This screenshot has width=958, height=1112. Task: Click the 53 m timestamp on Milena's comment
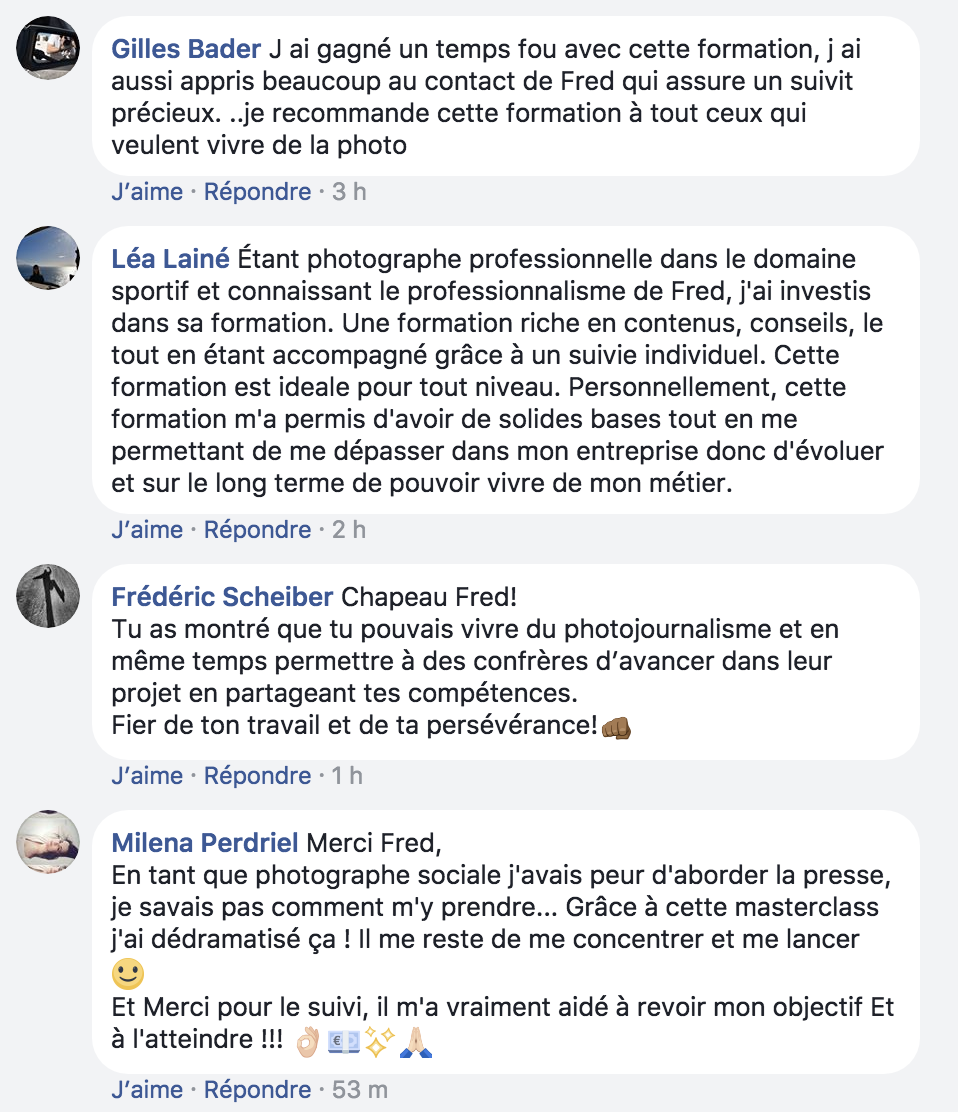(360, 1089)
